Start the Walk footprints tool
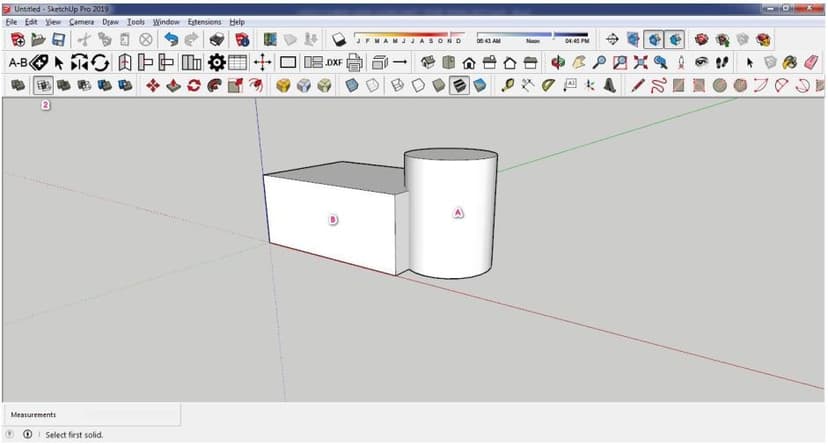 [722, 62]
